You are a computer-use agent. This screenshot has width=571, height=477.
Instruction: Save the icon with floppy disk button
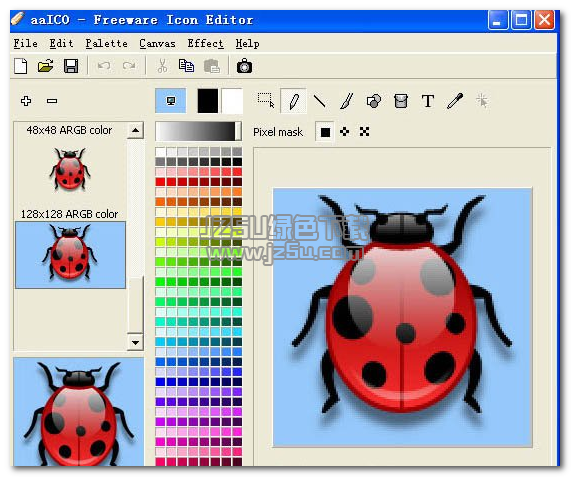71,66
